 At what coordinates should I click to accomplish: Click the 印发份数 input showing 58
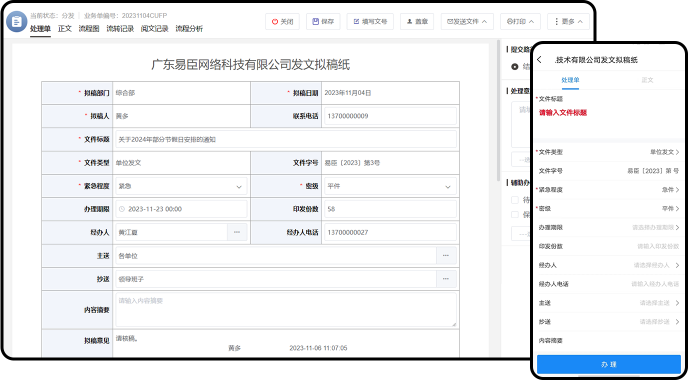coord(390,209)
